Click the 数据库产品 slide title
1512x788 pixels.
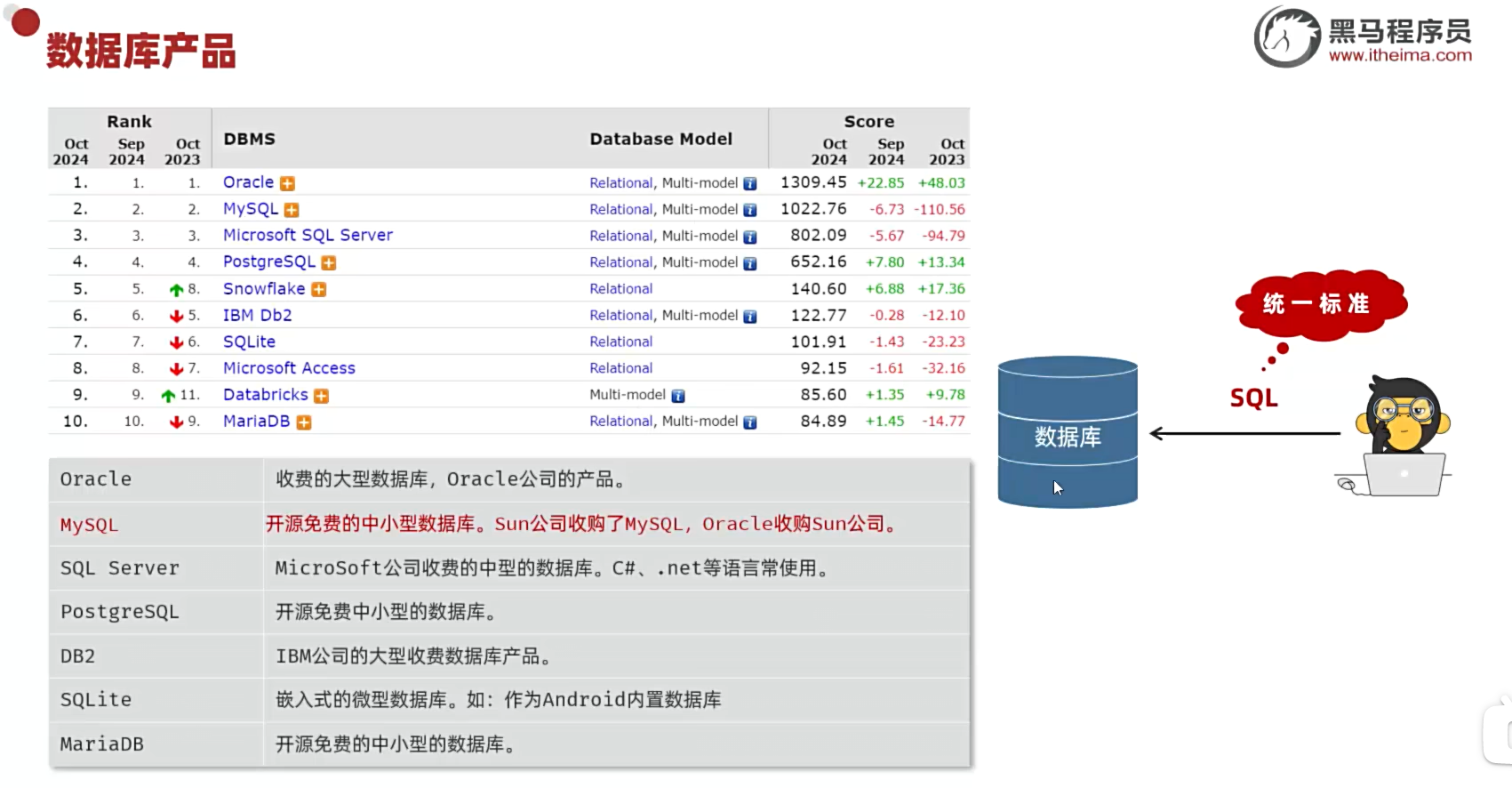pos(141,51)
